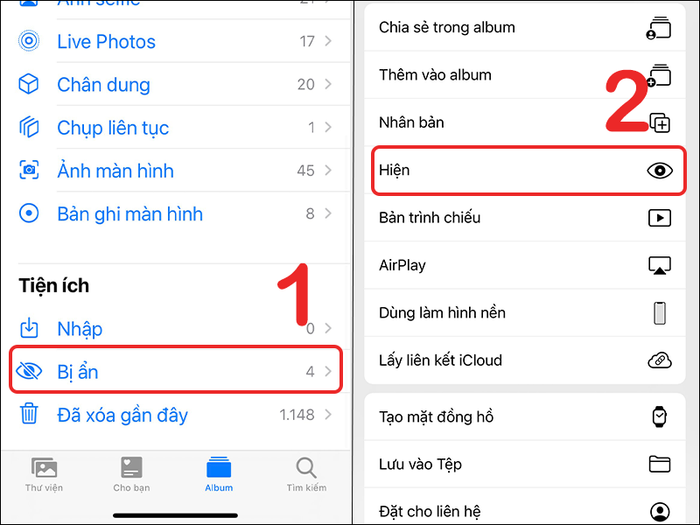Image resolution: width=700 pixels, height=525 pixels.
Task: Tap the eye icon in the Hiện row
Action: click(x=659, y=170)
